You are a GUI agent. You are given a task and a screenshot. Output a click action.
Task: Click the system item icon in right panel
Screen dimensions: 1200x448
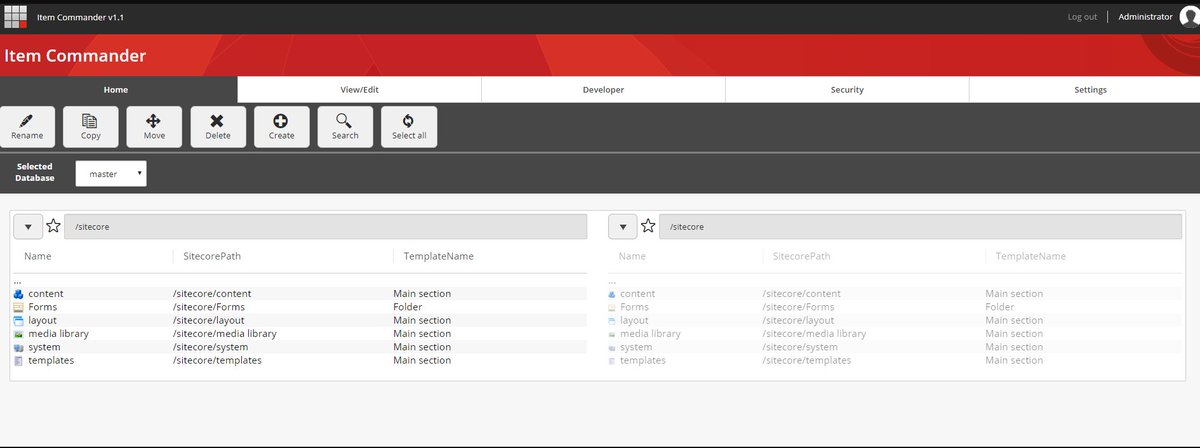pos(612,347)
